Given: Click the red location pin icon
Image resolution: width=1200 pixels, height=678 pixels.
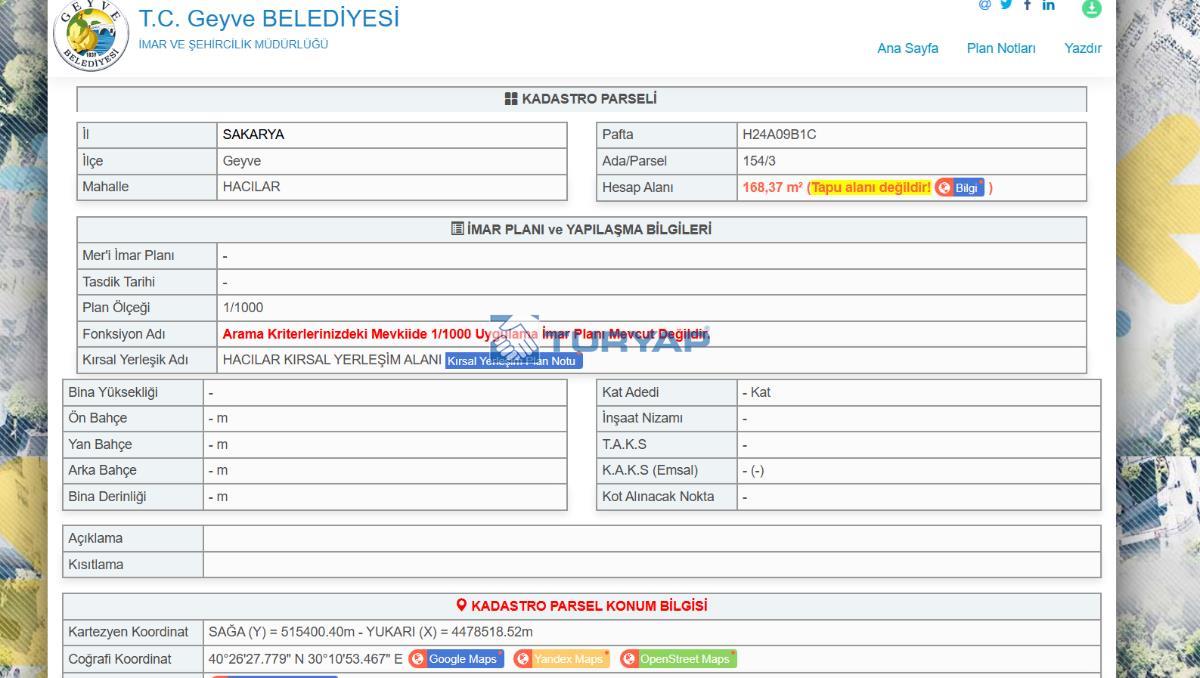Looking at the screenshot, I should [x=461, y=606].
